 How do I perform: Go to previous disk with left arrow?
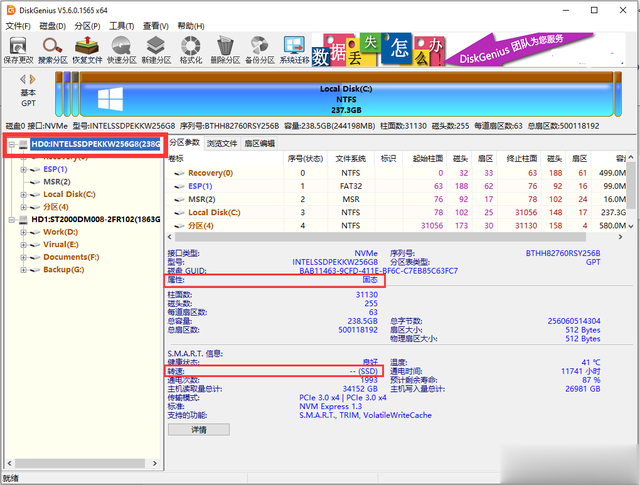tap(23, 79)
